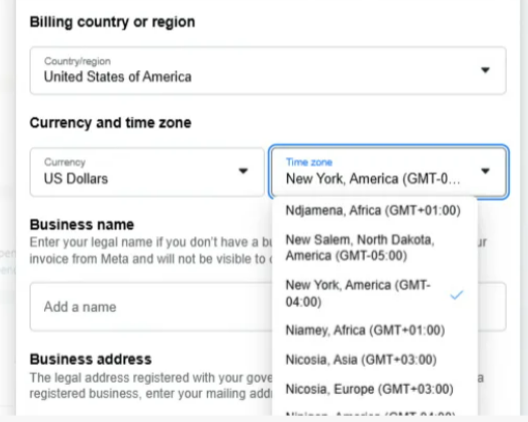Click the checkmark beside New York, America

pyautogui.click(x=457, y=295)
